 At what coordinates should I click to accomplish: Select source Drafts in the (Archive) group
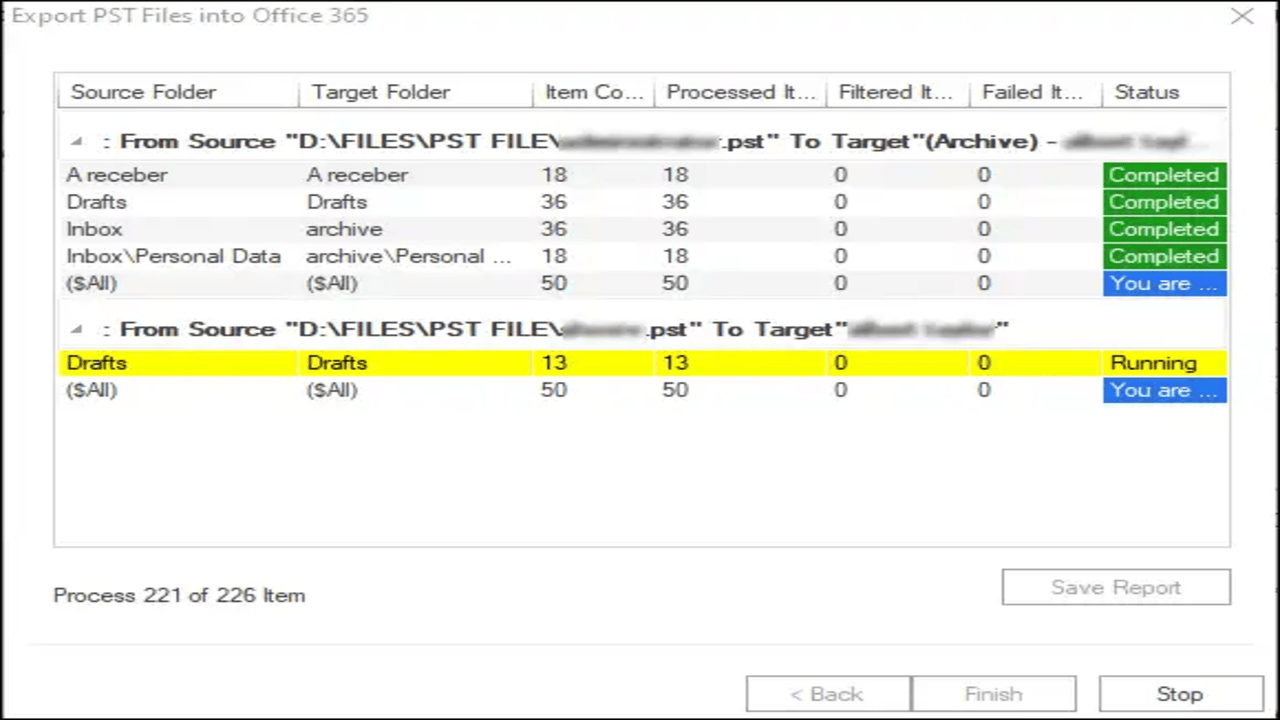96,202
